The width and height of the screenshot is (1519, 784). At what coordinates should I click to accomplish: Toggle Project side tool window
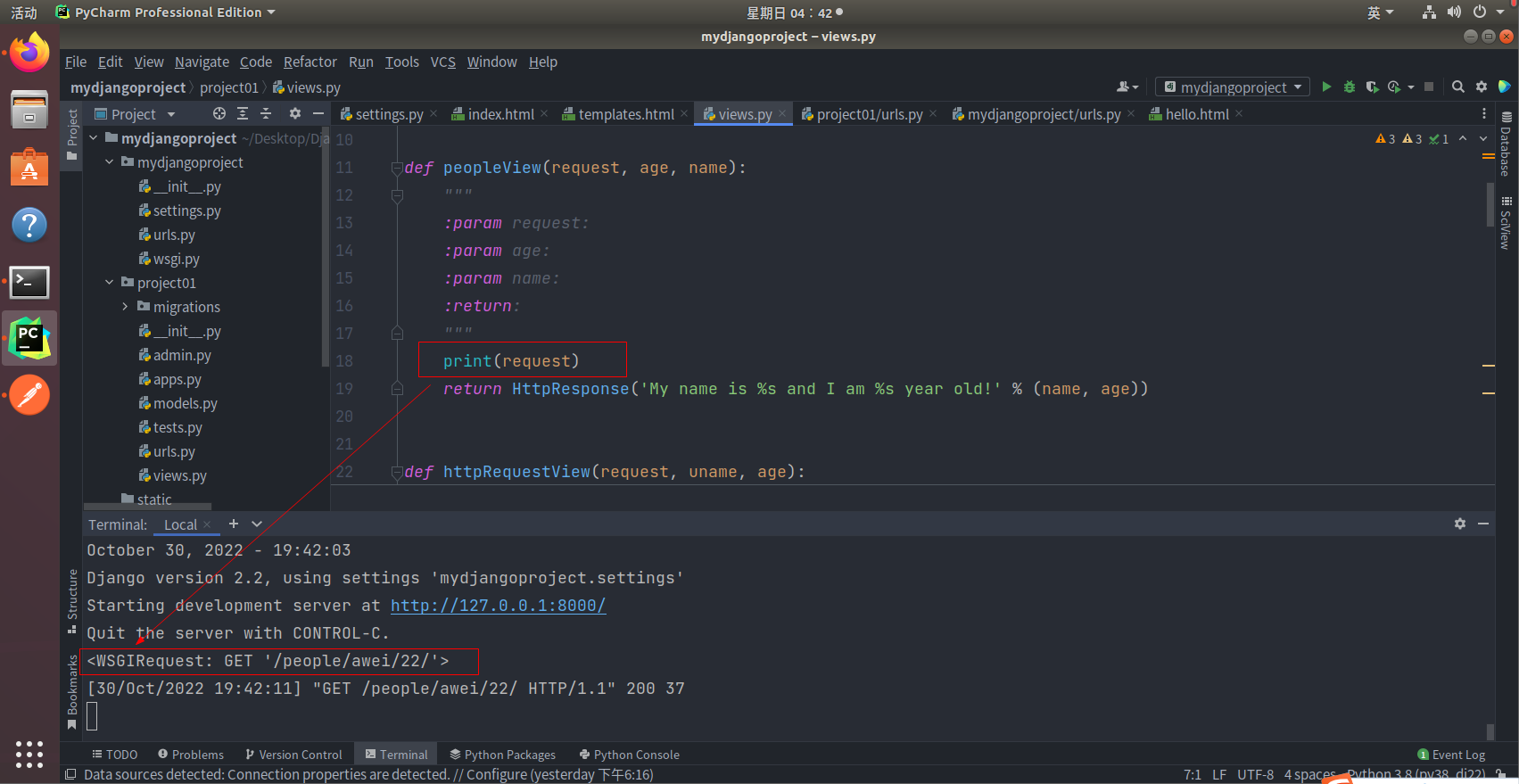point(72,134)
